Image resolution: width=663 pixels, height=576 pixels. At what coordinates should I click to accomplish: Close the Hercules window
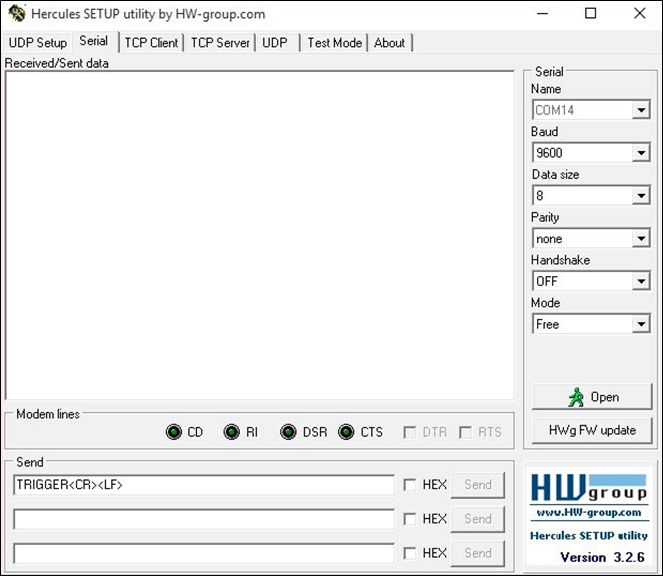640,14
